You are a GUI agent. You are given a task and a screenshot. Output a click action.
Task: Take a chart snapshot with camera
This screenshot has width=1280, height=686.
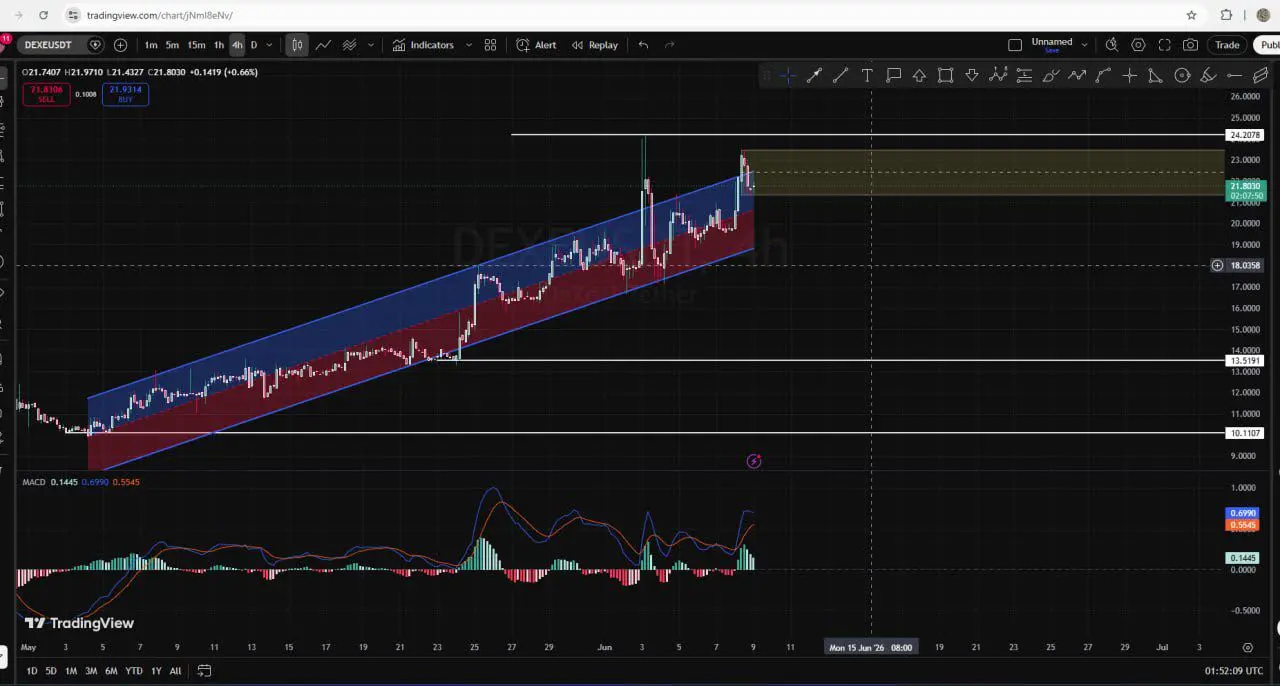1190,45
